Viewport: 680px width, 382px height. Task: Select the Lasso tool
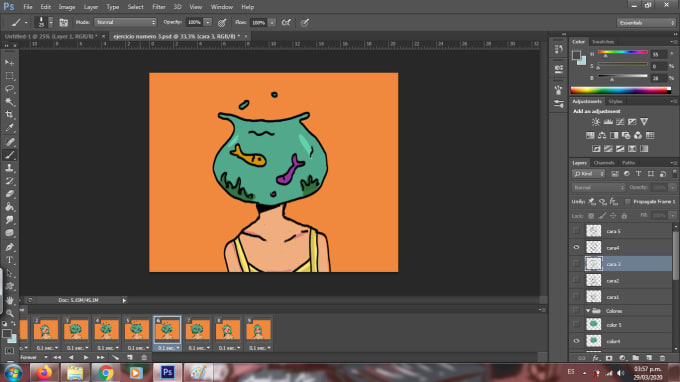[10, 89]
